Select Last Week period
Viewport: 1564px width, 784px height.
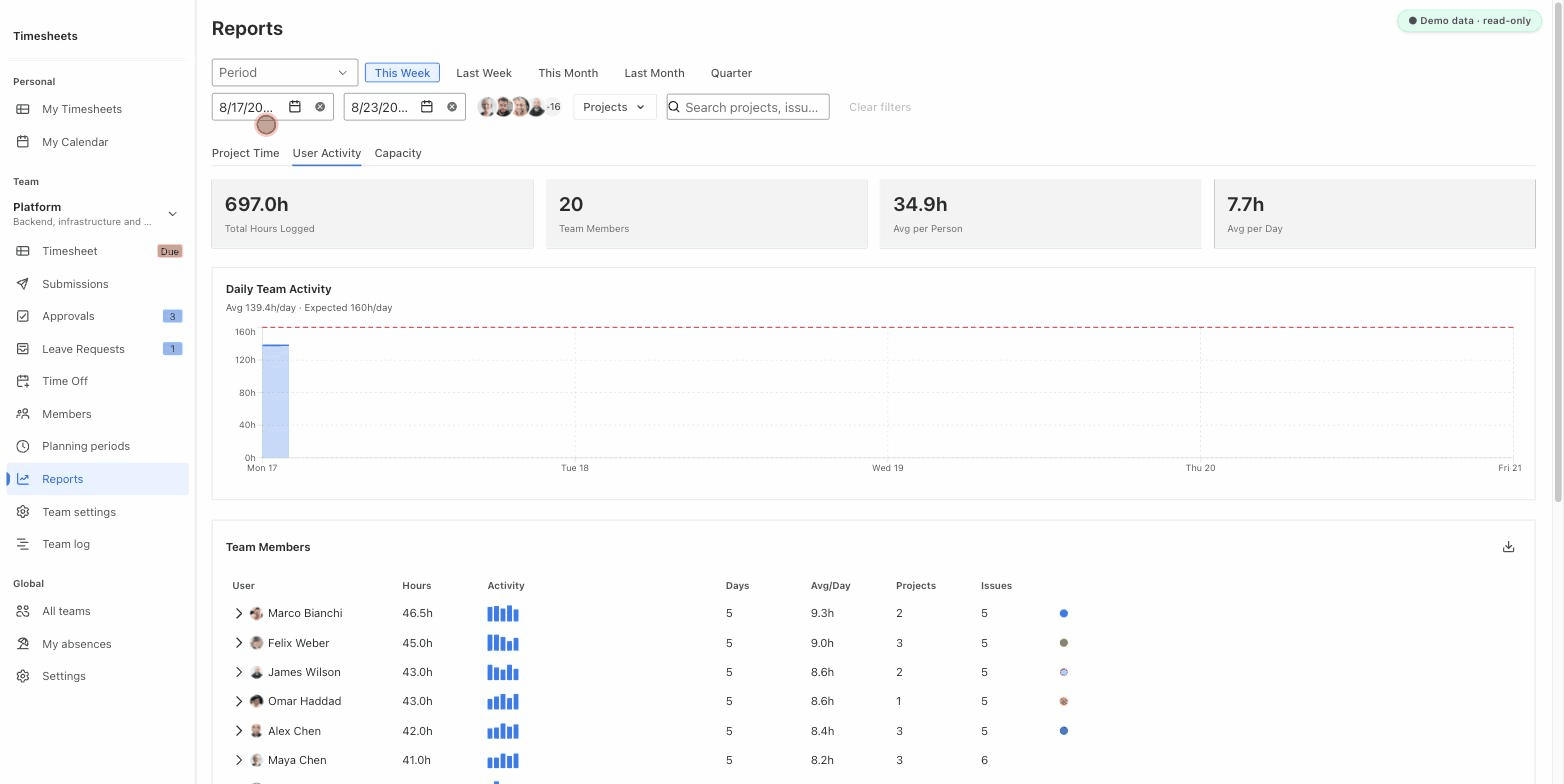484,73
